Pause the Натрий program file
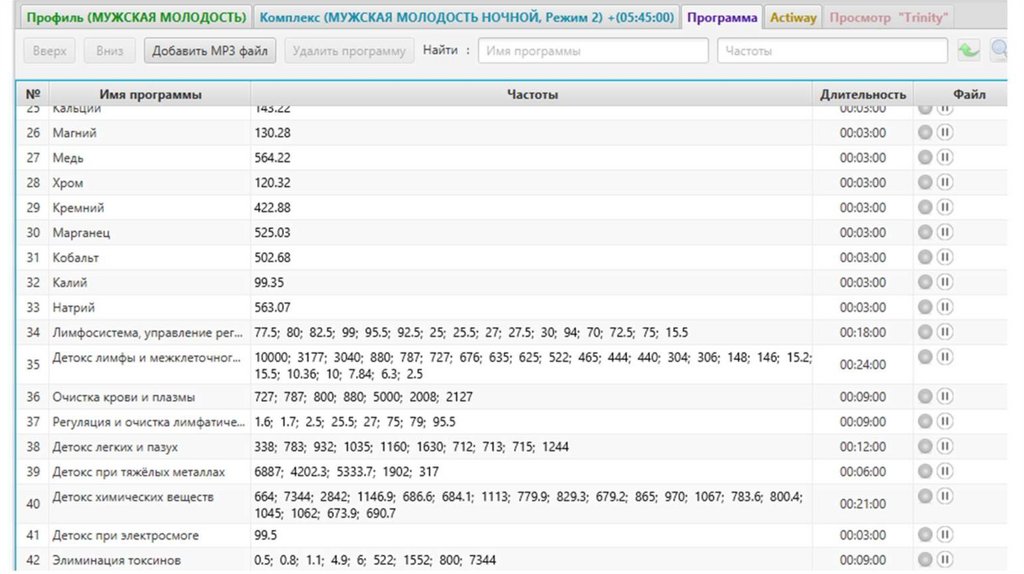The width and height of the screenshot is (1024, 574). click(944, 307)
